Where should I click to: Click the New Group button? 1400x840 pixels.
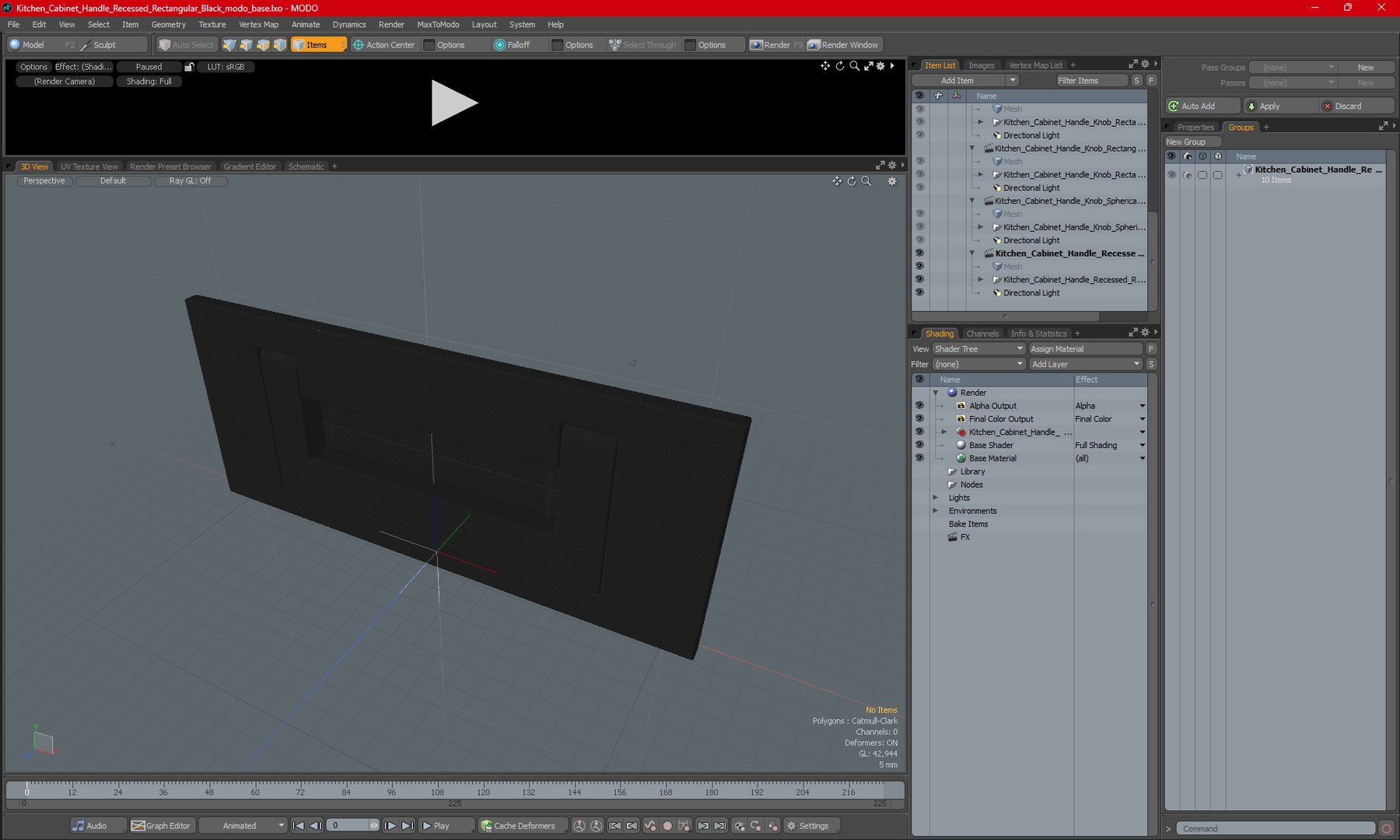pyautogui.click(x=1192, y=142)
